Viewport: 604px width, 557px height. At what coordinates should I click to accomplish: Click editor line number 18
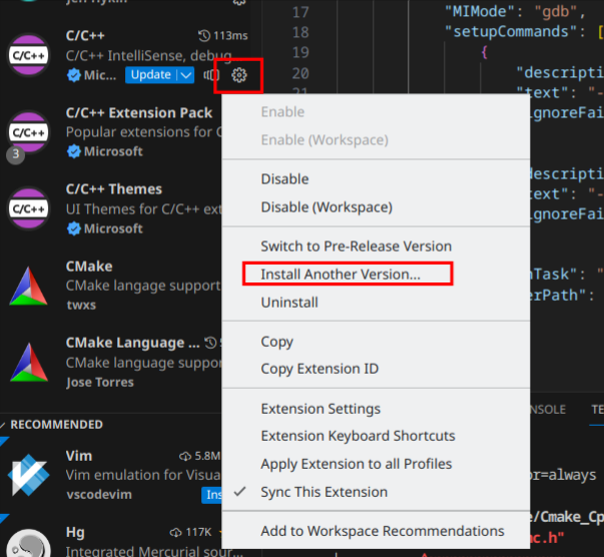[x=300, y=32]
